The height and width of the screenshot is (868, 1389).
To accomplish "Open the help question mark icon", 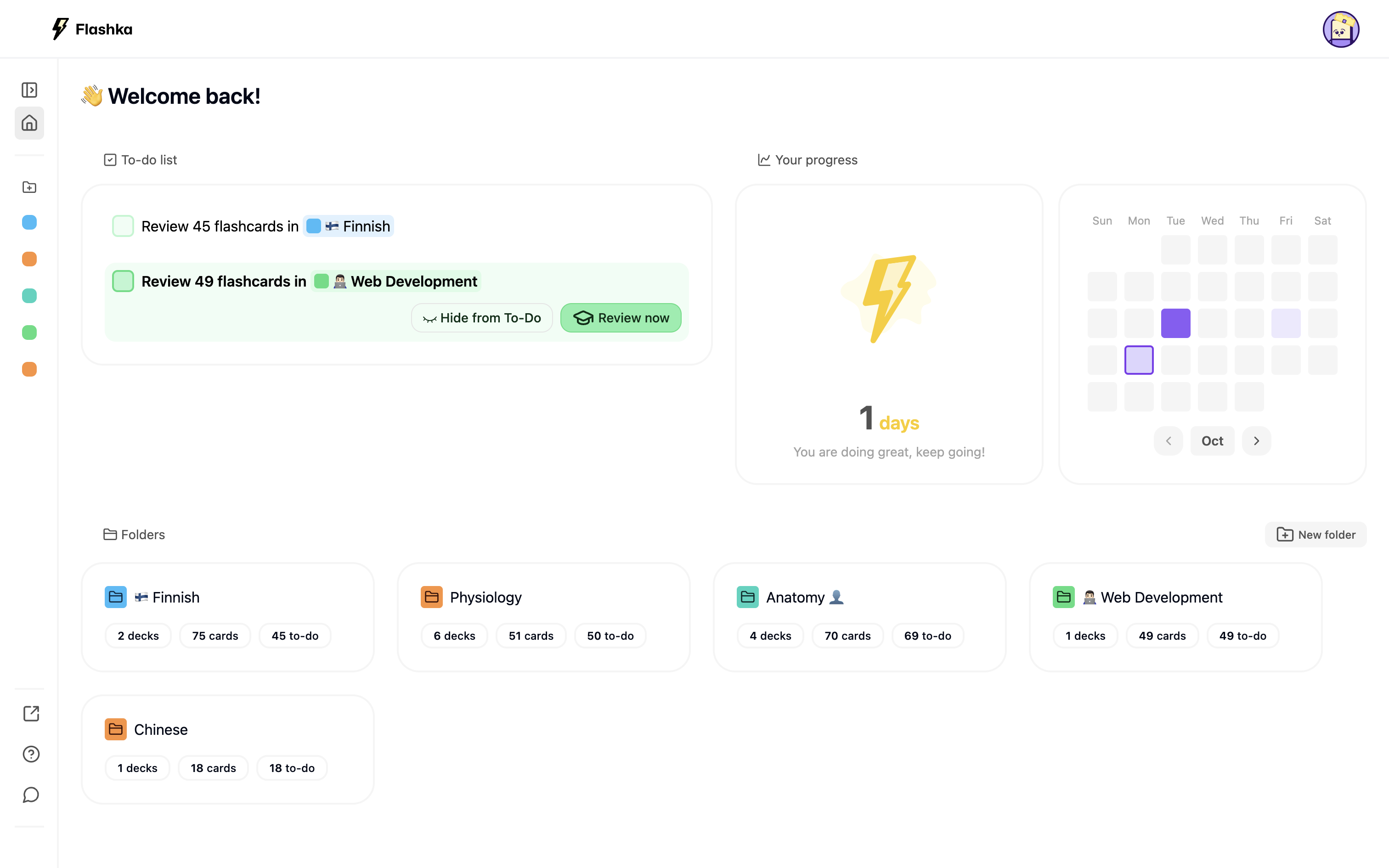I will (31, 754).
